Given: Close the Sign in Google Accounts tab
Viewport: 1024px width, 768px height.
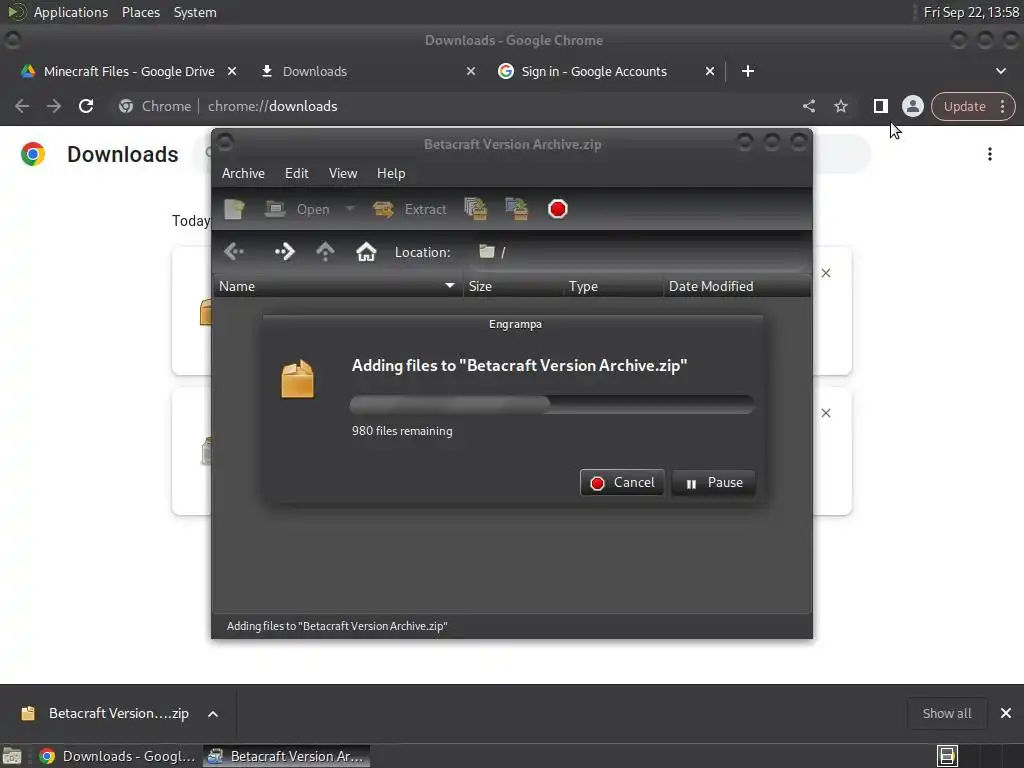Looking at the screenshot, I should [x=710, y=71].
